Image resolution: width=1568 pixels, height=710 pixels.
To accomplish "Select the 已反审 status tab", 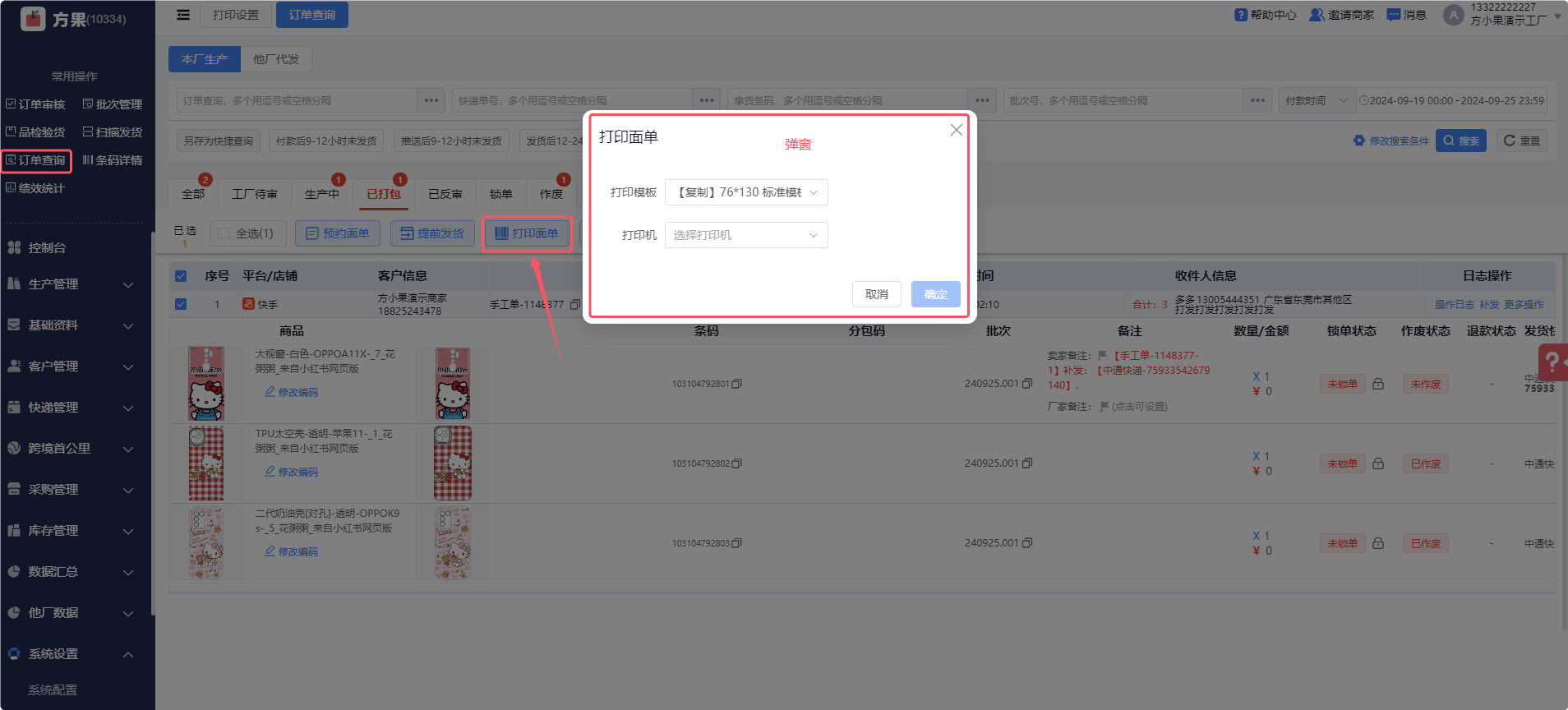I will [x=445, y=194].
